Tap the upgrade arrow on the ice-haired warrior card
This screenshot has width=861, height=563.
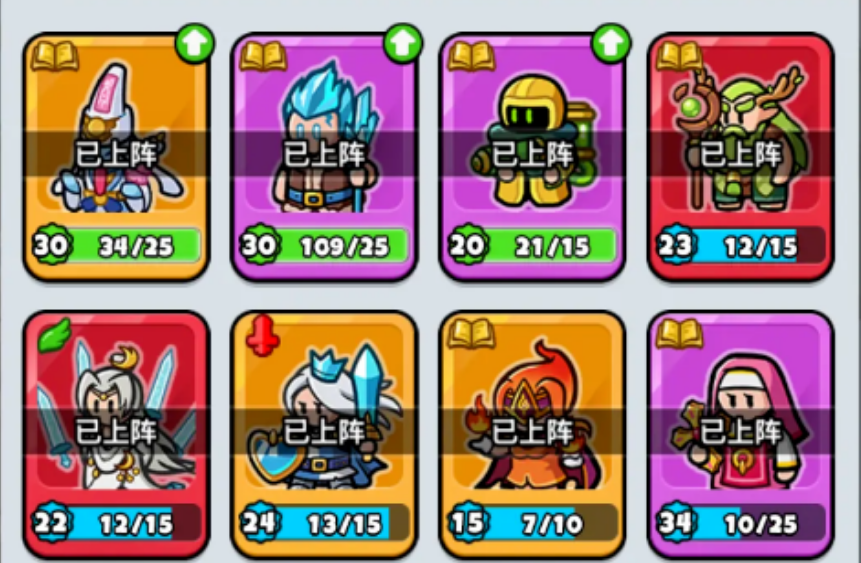click(402, 43)
